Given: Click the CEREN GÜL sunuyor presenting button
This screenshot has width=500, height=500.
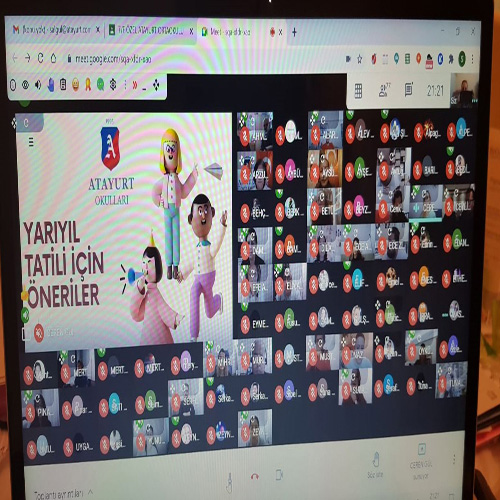Looking at the screenshot, I should coord(421,461).
